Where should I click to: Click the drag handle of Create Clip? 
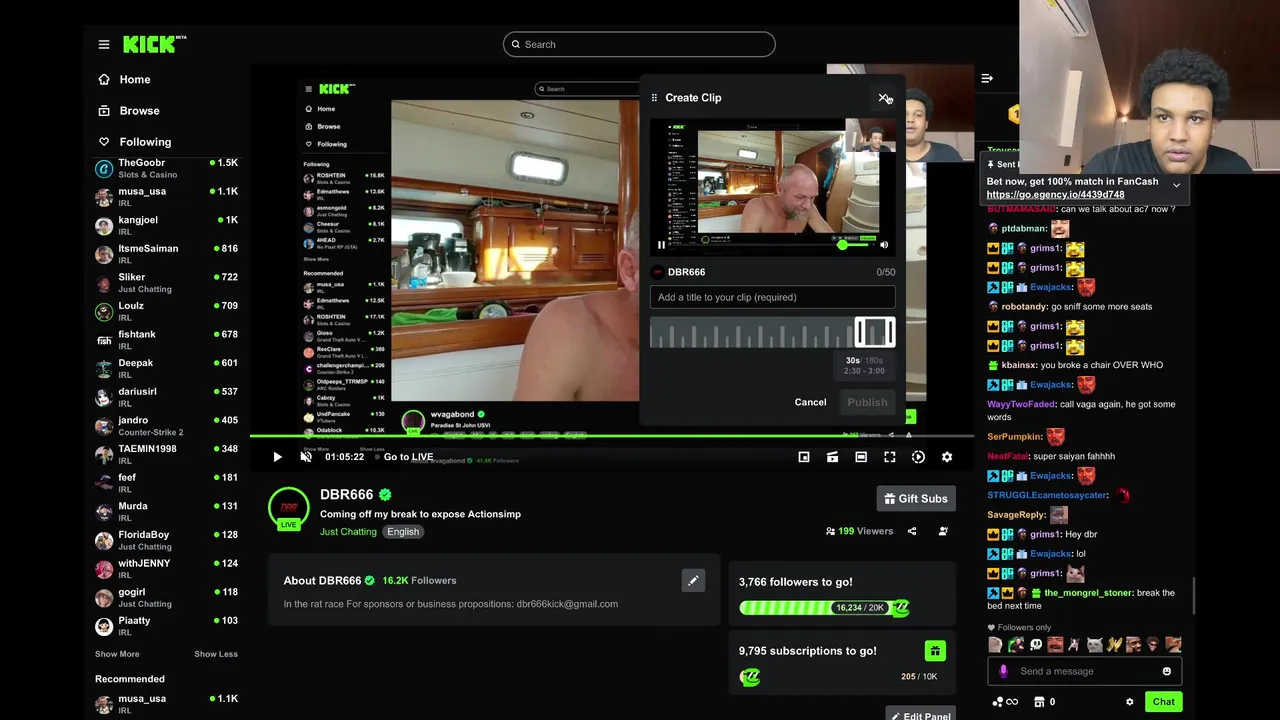pos(654,97)
